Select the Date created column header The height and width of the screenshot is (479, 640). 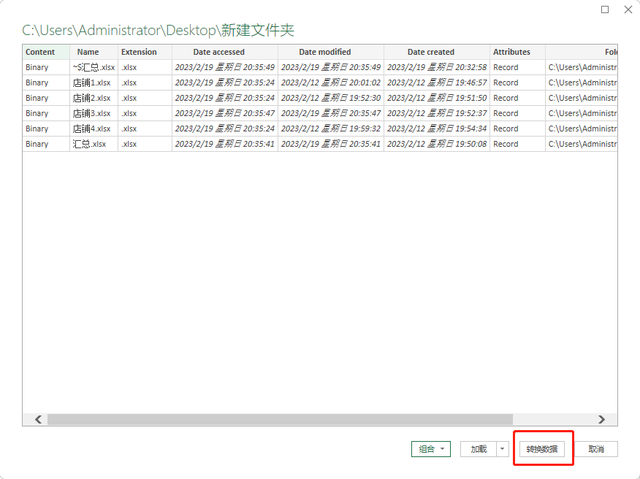tap(437, 52)
